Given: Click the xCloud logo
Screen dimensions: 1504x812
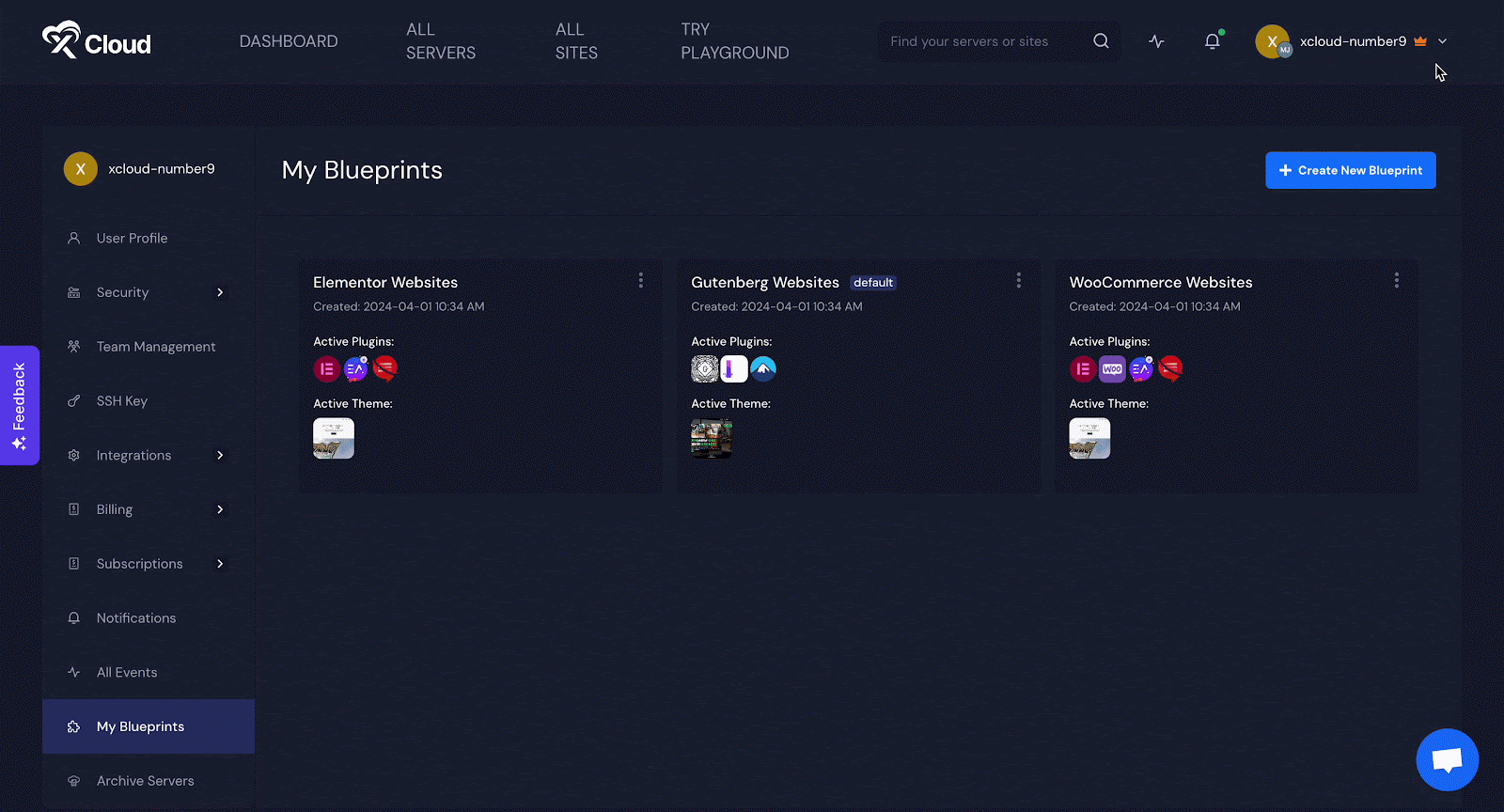Looking at the screenshot, I should pos(97,41).
